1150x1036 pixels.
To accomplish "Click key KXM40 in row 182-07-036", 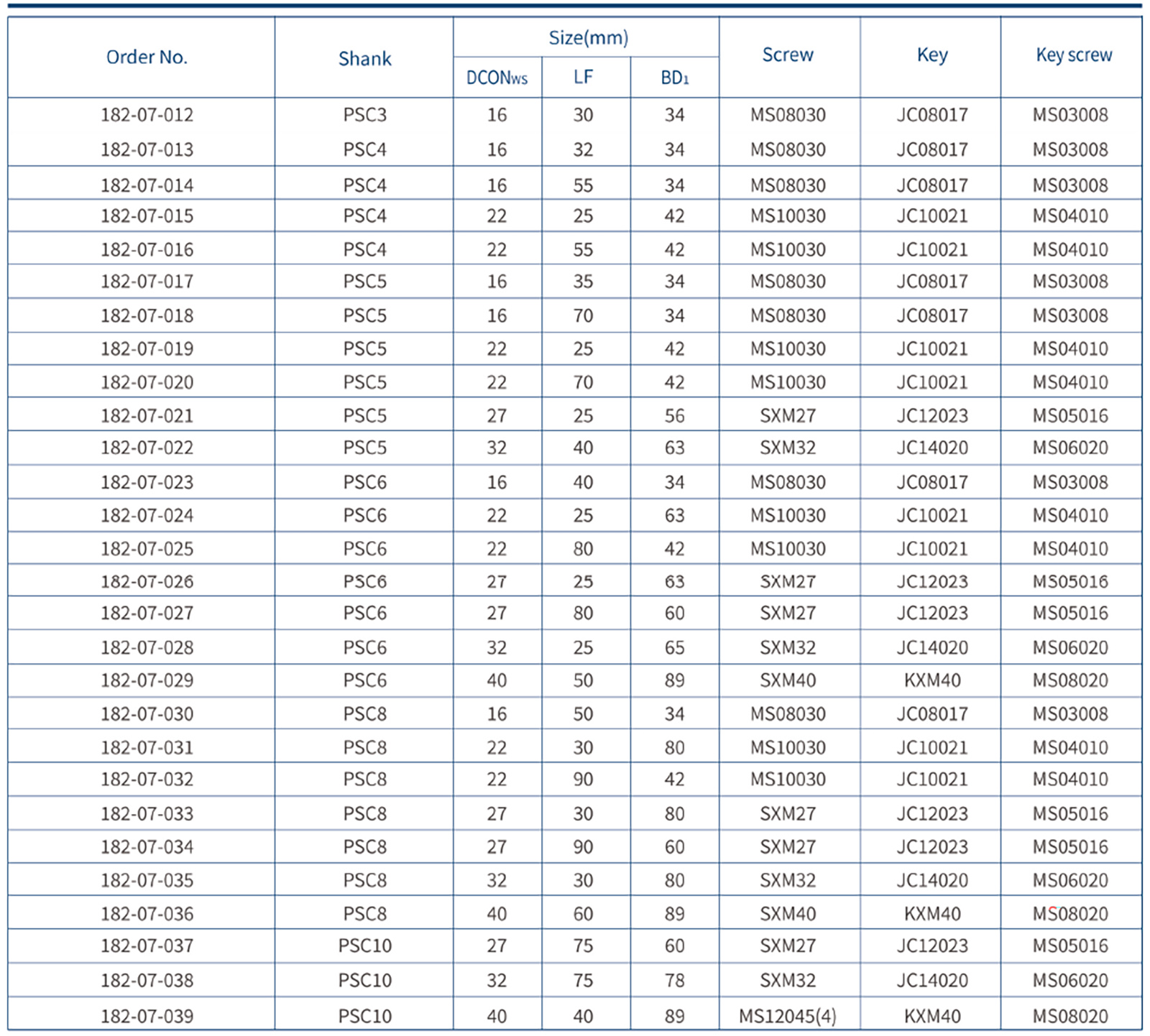I will click(932, 914).
